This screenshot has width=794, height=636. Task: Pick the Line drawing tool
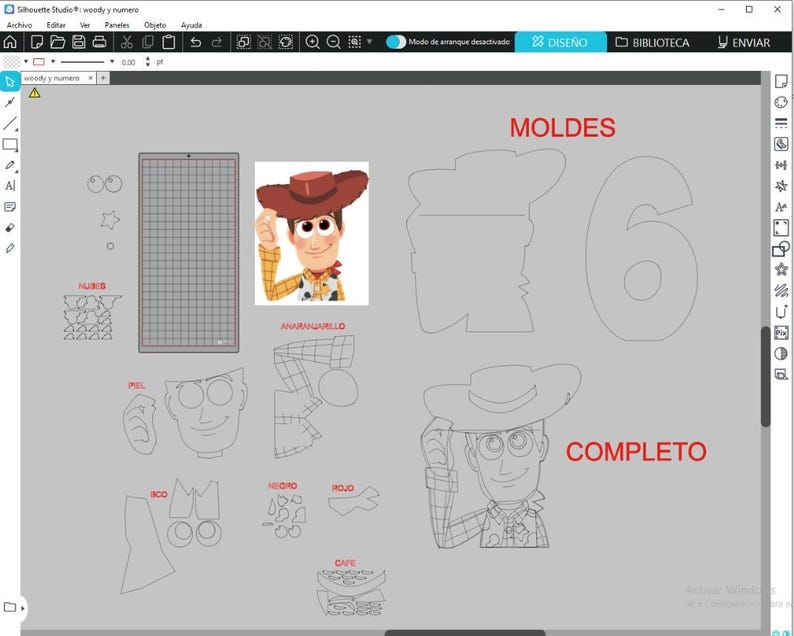coord(10,123)
